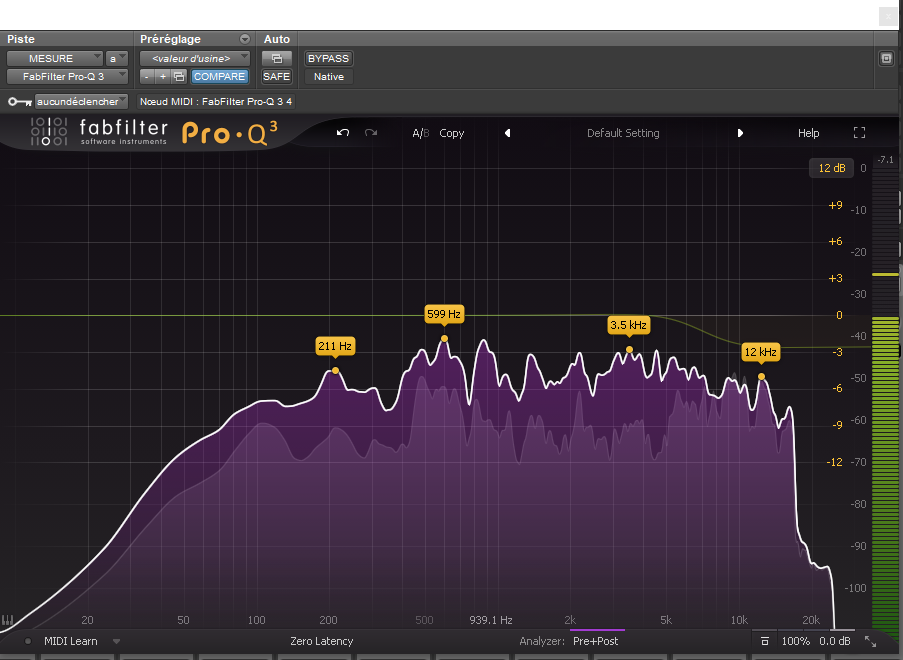Image resolution: width=903 pixels, height=660 pixels.
Task: Toggle the BYPASS button
Action: point(328,59)
